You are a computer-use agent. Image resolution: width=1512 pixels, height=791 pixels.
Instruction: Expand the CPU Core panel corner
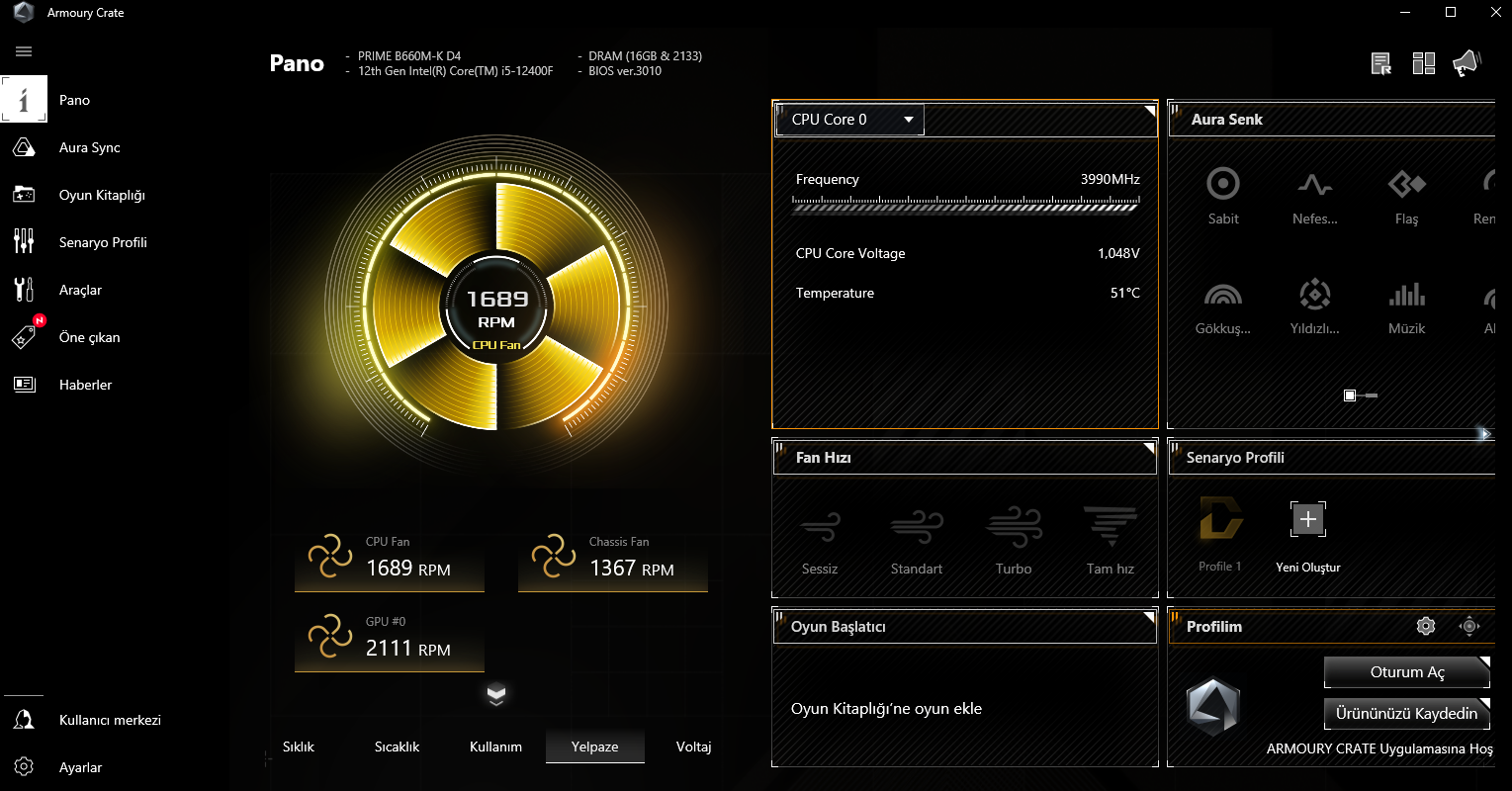tap(1150, 111)
